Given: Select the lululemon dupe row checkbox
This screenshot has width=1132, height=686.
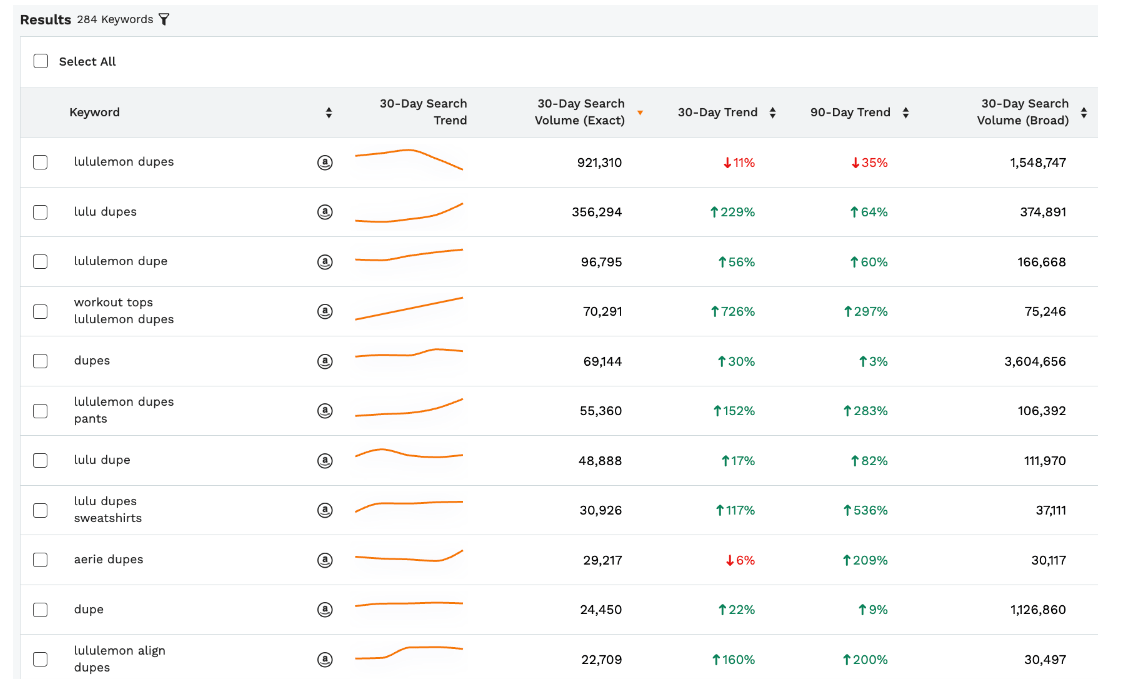Looking at the screenshot, I should [x=40, y=261].
